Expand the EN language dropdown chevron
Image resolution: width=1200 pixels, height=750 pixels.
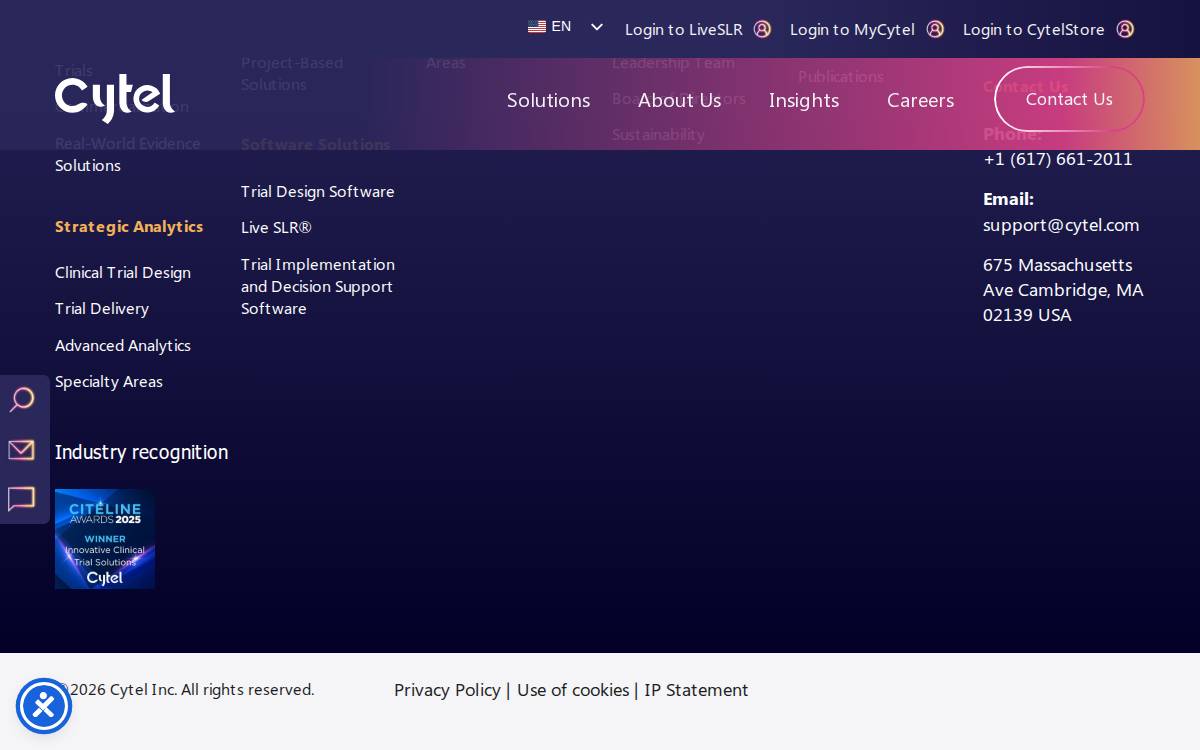(x=597, y=27)
